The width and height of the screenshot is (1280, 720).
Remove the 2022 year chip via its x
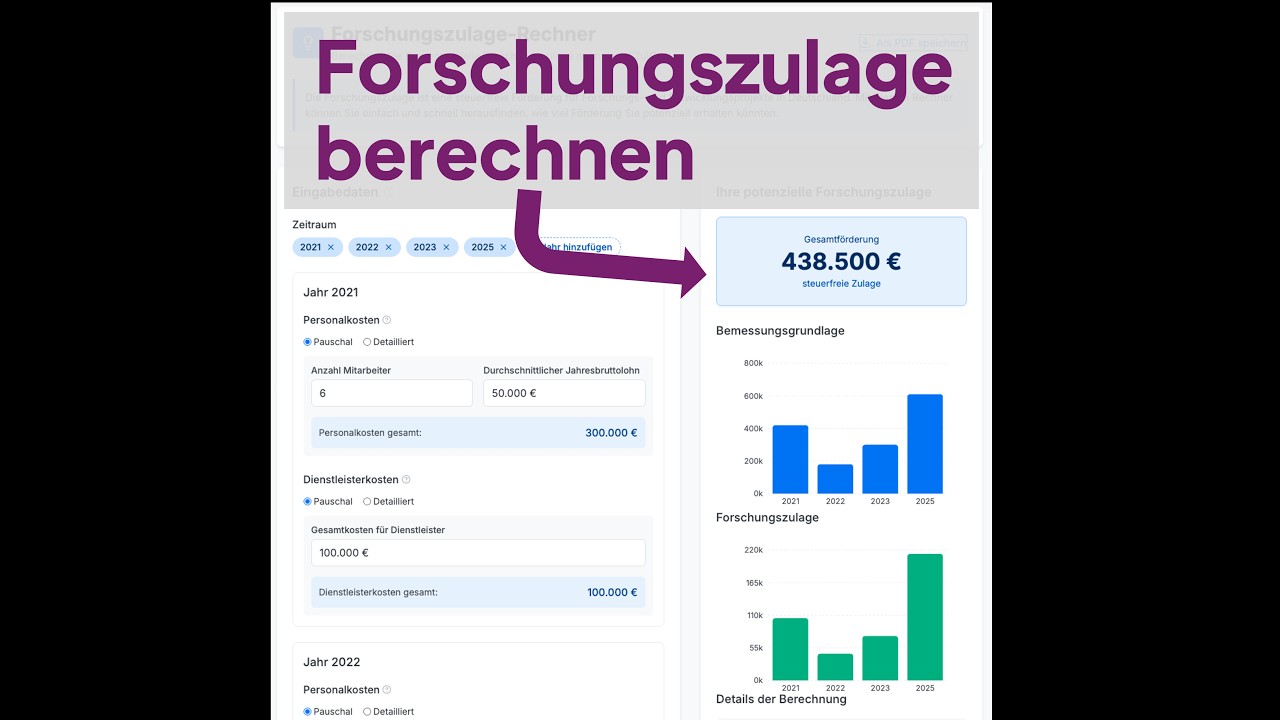(389, 247)
